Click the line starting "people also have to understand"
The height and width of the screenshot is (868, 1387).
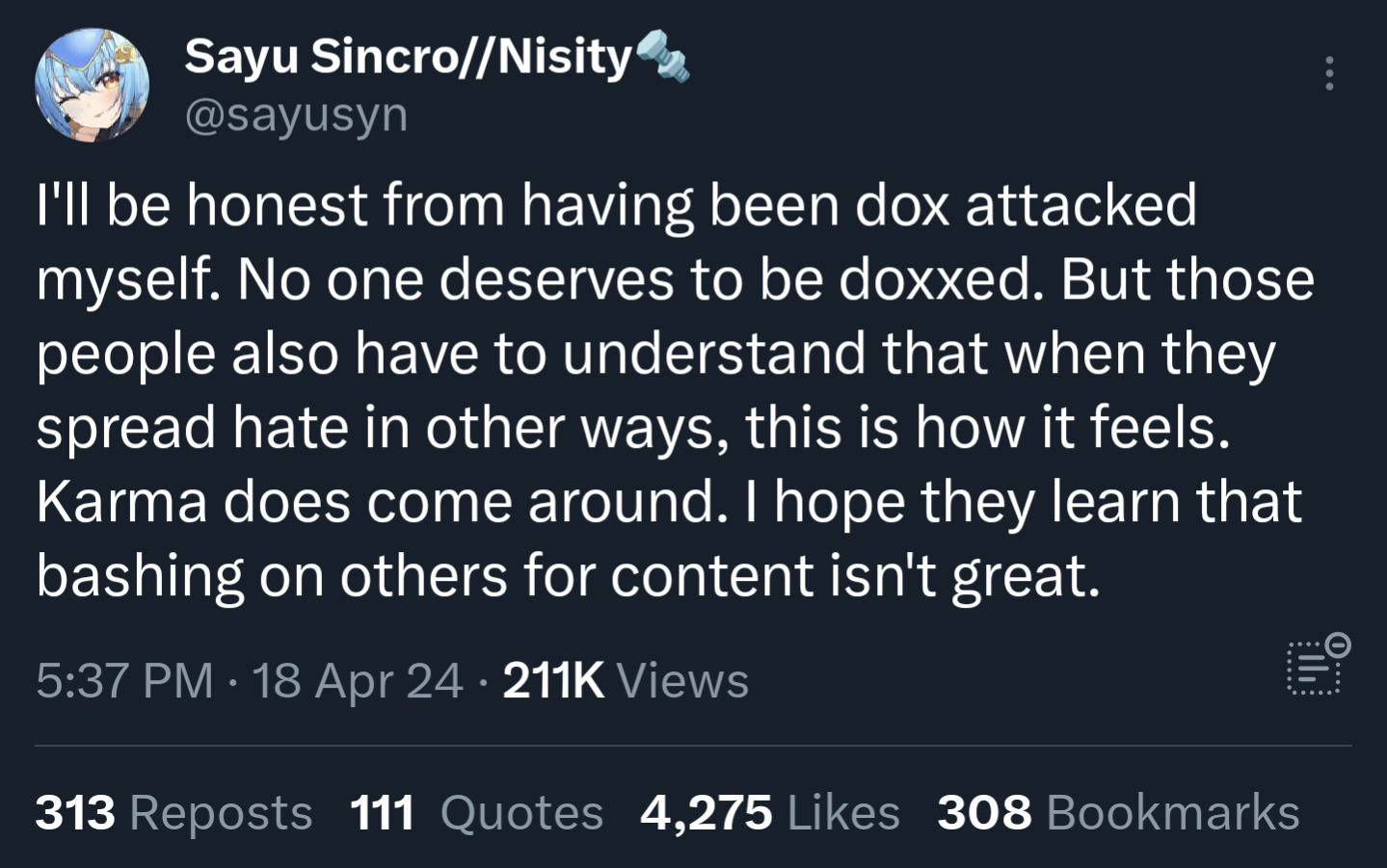click(655, 354)
